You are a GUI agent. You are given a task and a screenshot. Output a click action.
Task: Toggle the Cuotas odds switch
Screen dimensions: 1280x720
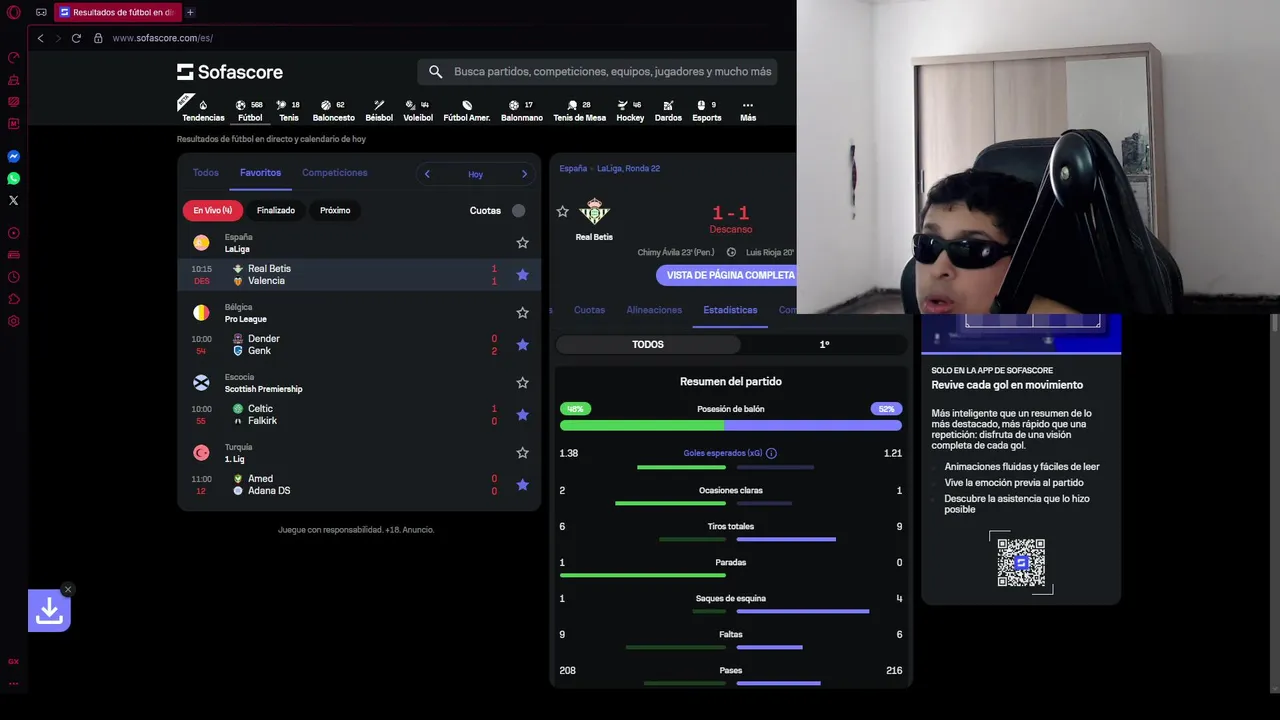coord(518,210)
